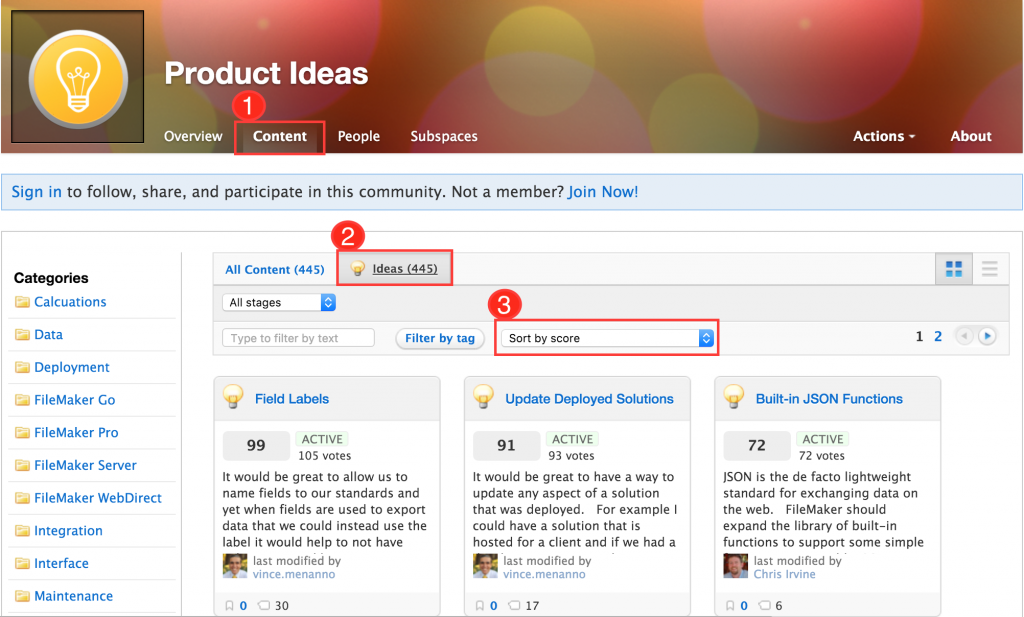Screen dimensions: 1024x617
Task: Click the lightbulb icon on the Ideas tab
Action: tap(357, 268)
